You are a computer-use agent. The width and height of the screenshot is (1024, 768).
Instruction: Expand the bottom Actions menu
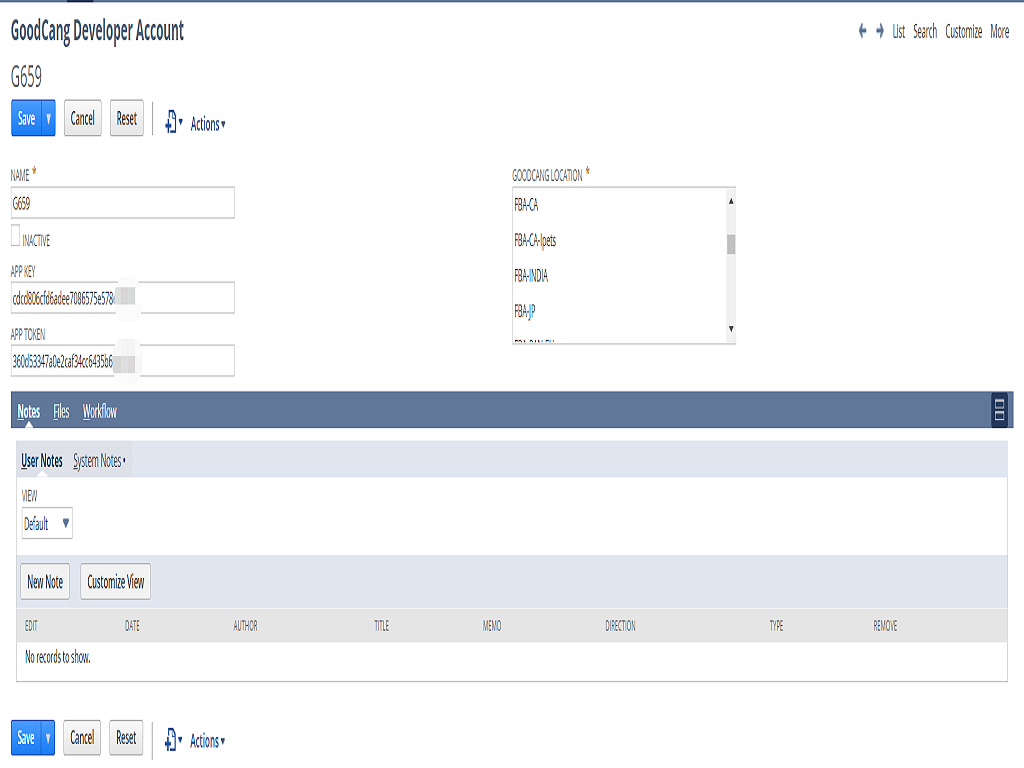207,741
